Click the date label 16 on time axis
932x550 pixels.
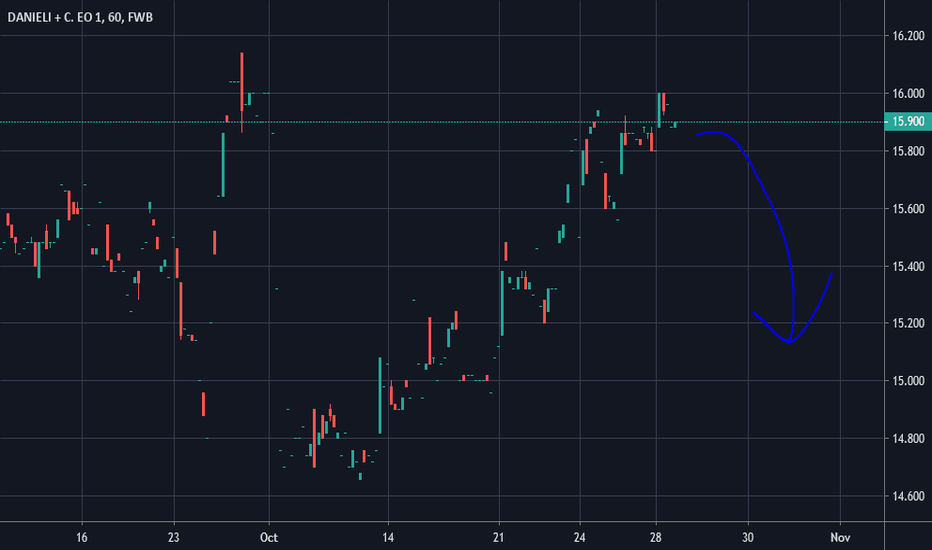tap(82, 538)
